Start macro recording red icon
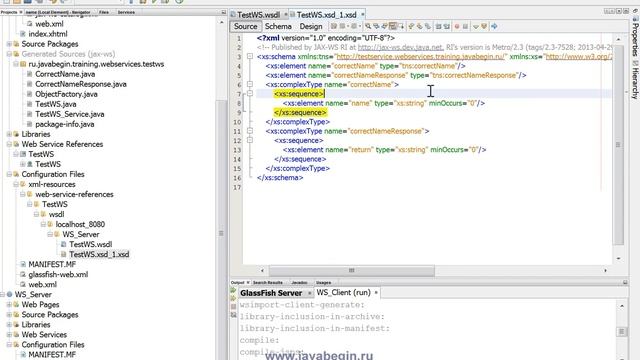Screen dimensions: 640x360 click(457, 26)
